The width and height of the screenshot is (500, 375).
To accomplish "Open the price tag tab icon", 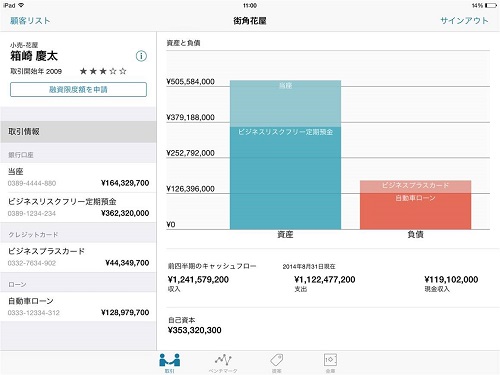I will coord(276,363).
